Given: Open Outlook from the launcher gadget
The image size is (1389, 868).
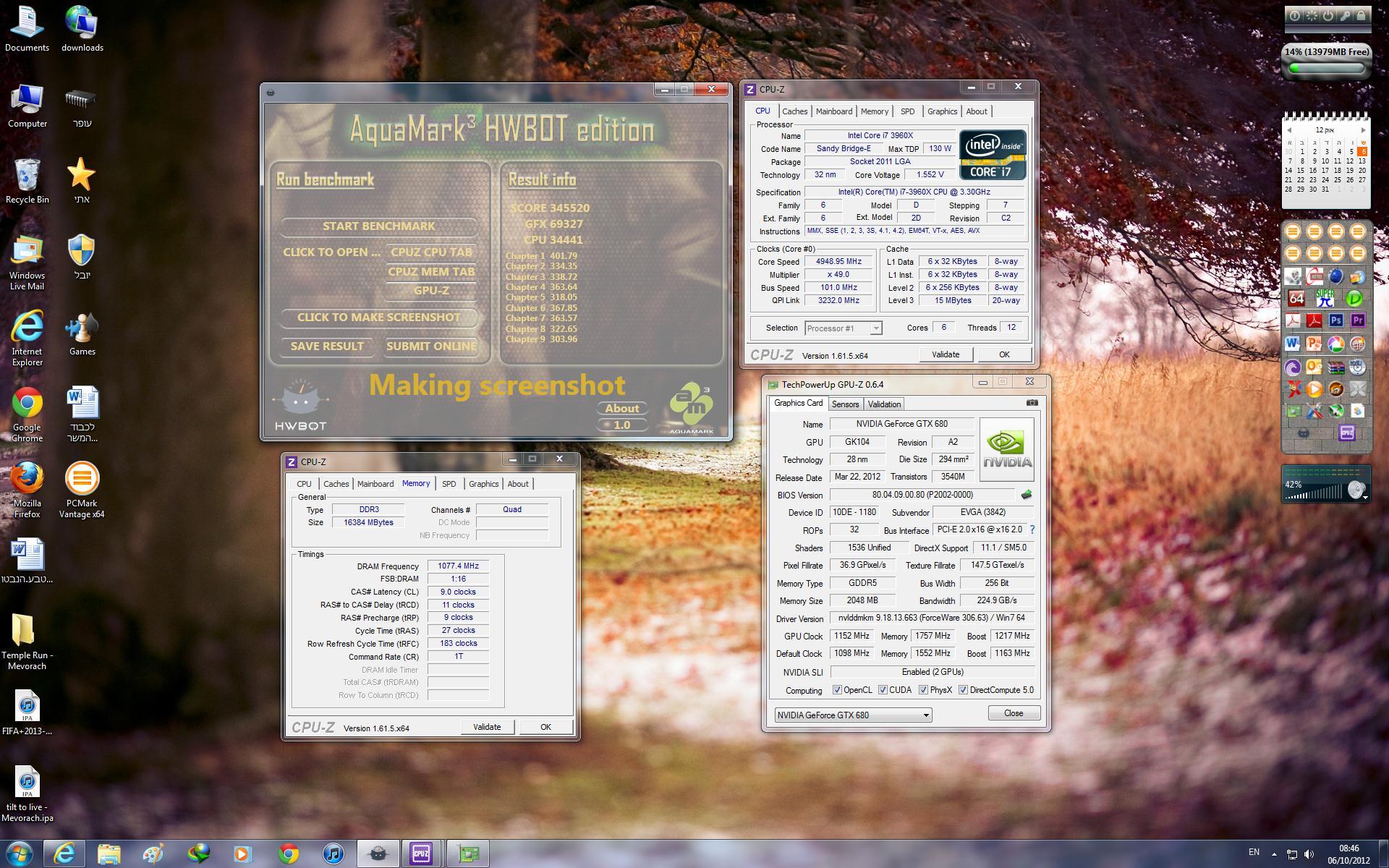Looking at the screenshot, I should point(1314,367).
